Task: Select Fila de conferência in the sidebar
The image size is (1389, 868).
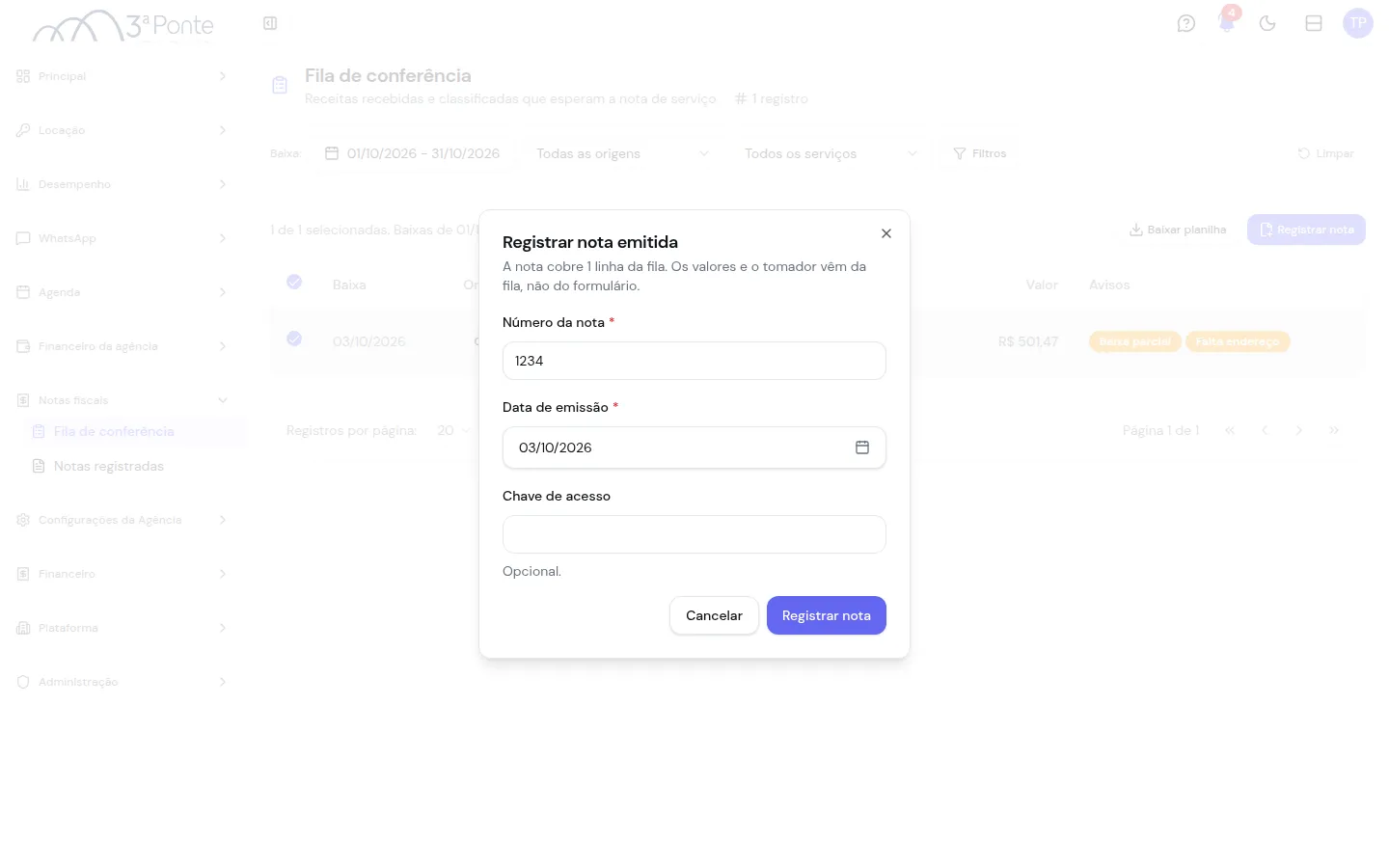Action: (x=135, y=431)
